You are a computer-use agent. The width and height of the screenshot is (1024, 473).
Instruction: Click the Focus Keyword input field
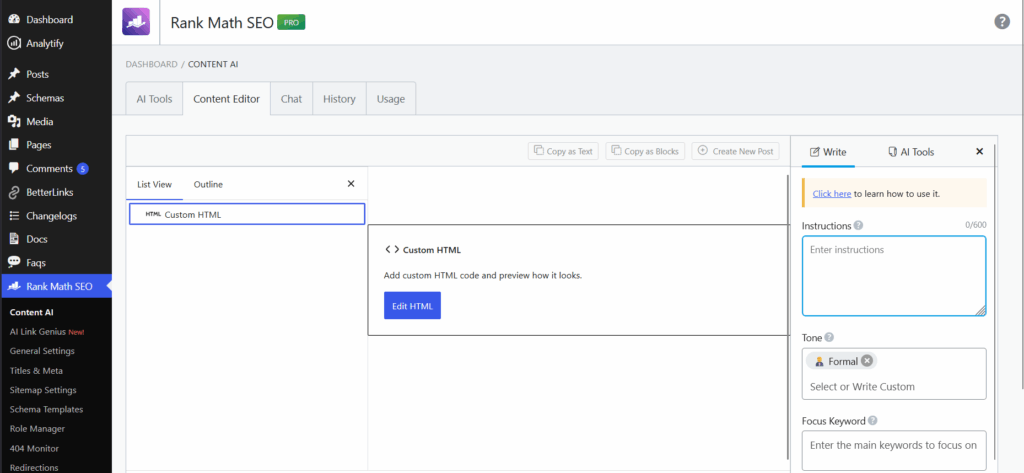click(894, 450)
